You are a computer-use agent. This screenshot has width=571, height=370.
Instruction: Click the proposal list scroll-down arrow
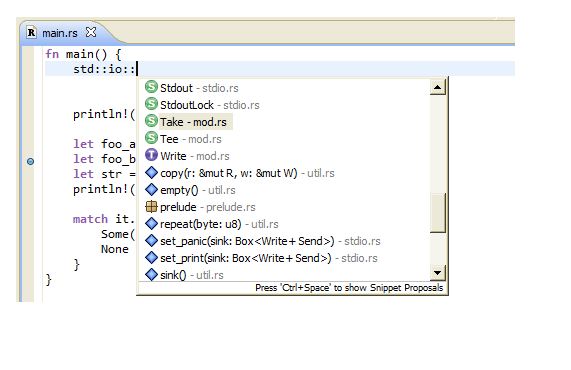[438, 272]
